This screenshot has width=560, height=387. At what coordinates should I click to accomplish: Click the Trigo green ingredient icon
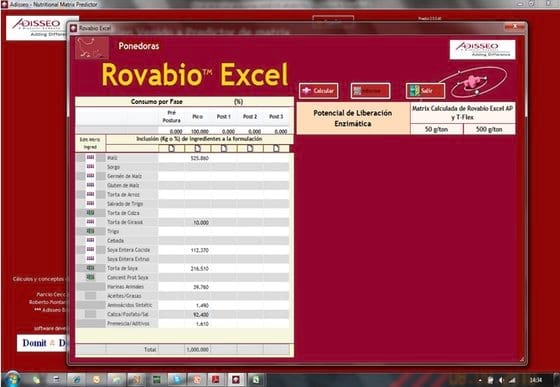tap(90, 231)
